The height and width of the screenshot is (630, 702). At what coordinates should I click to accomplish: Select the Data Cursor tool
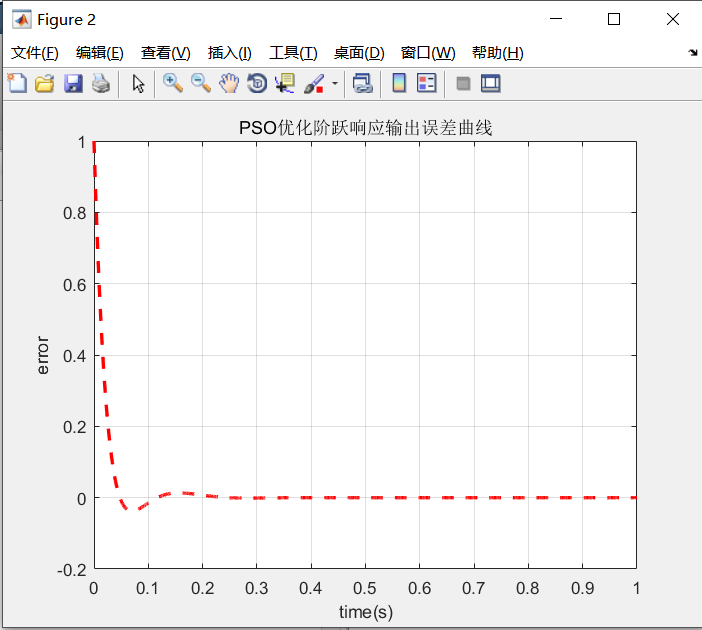point(285,83)
